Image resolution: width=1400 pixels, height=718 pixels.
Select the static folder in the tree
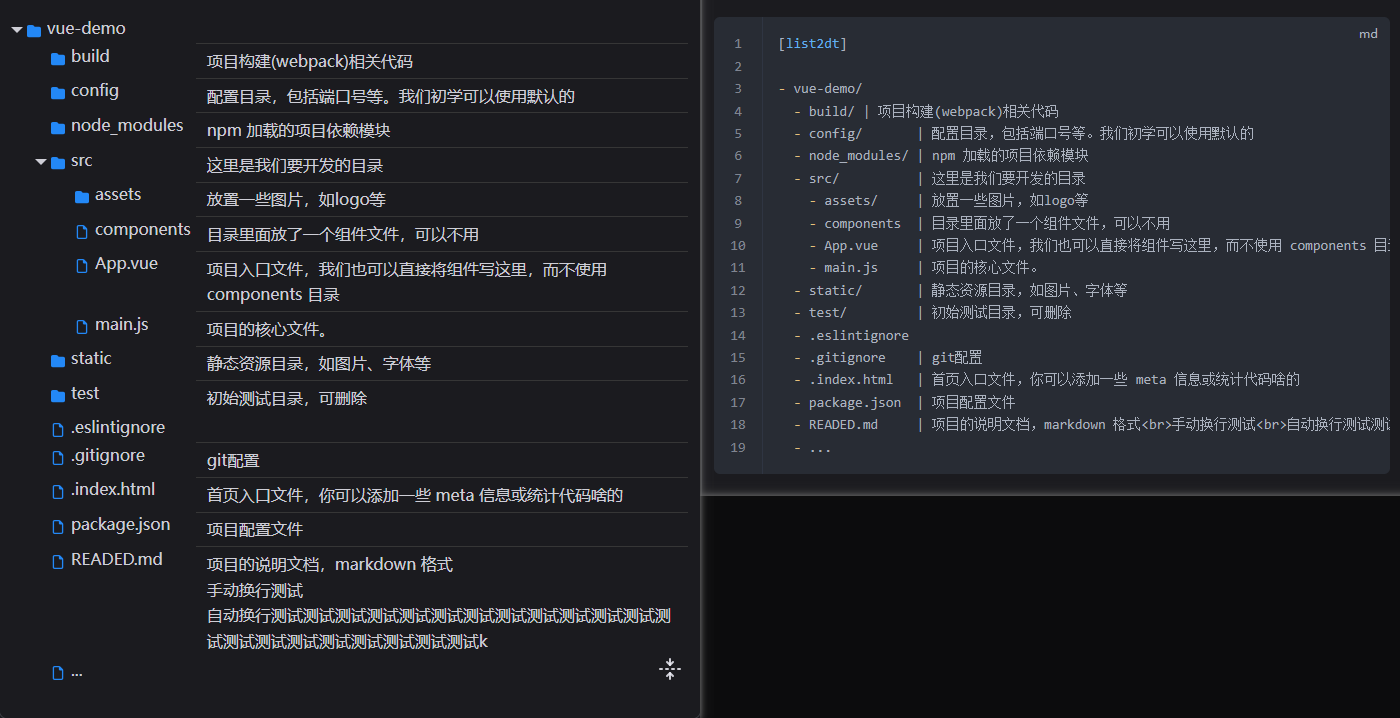click(91, 359)
